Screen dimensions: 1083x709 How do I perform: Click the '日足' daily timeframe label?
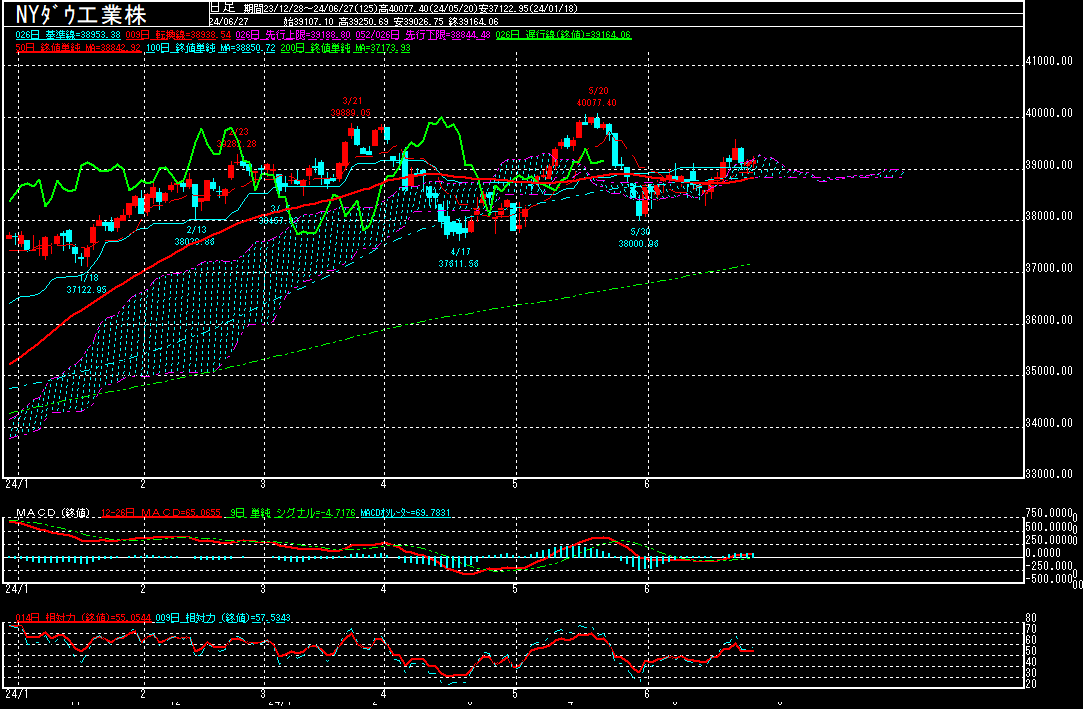[x=223, y=8]
